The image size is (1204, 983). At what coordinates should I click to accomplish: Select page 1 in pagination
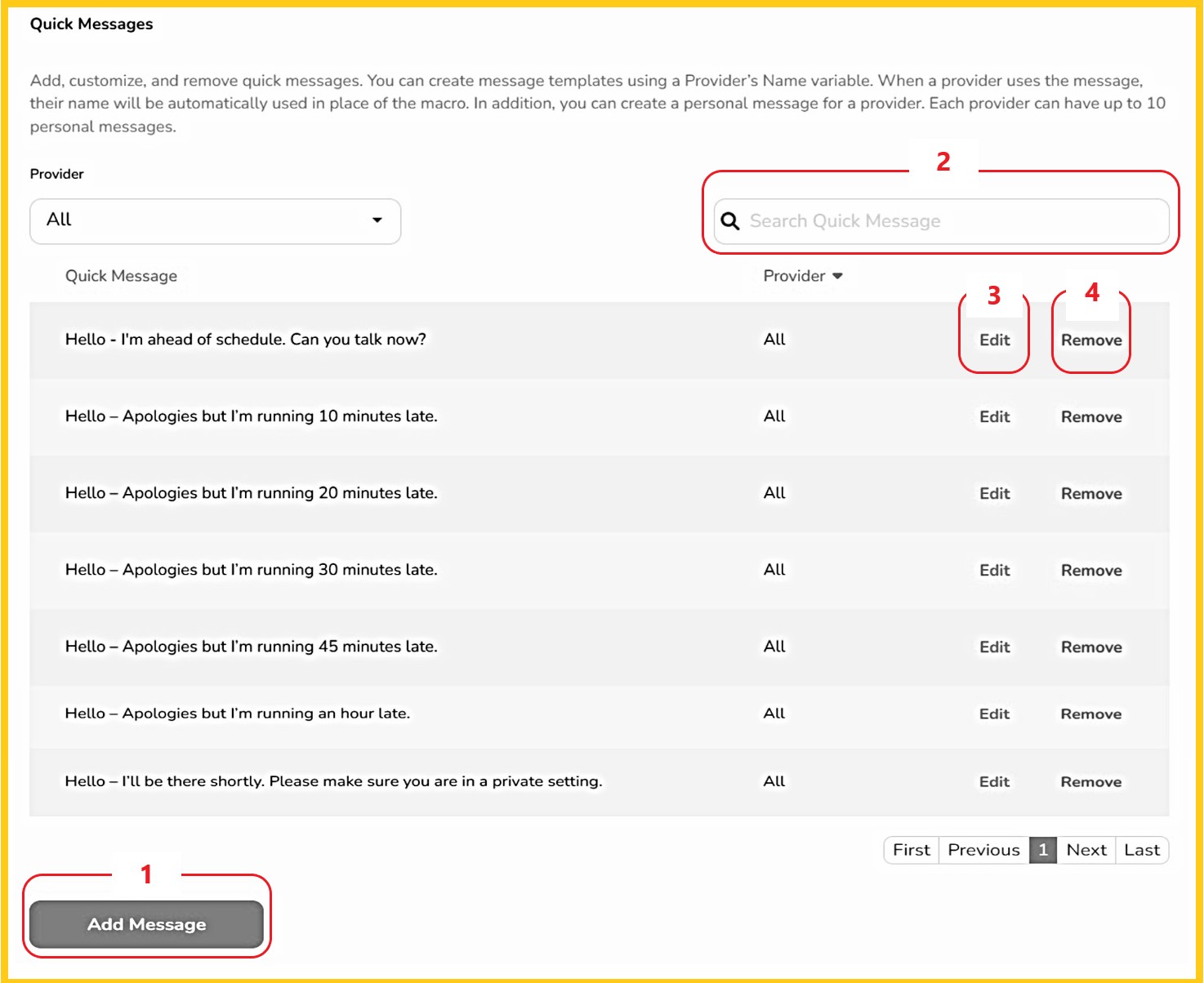(x=1042, y=850)
